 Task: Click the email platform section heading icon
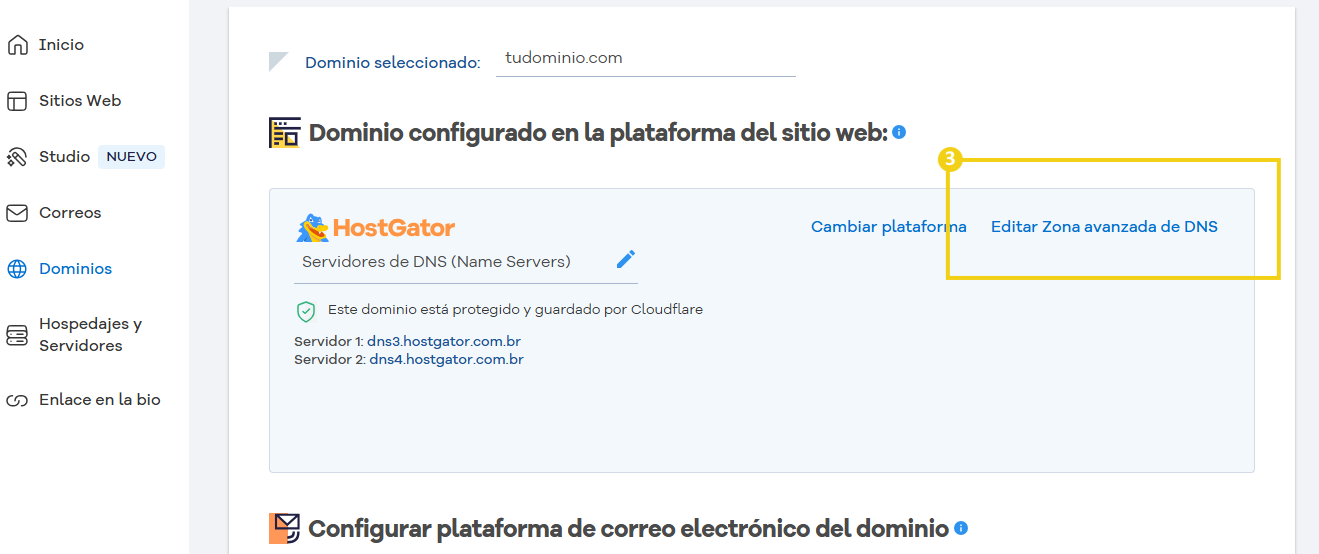pos(285,528)
